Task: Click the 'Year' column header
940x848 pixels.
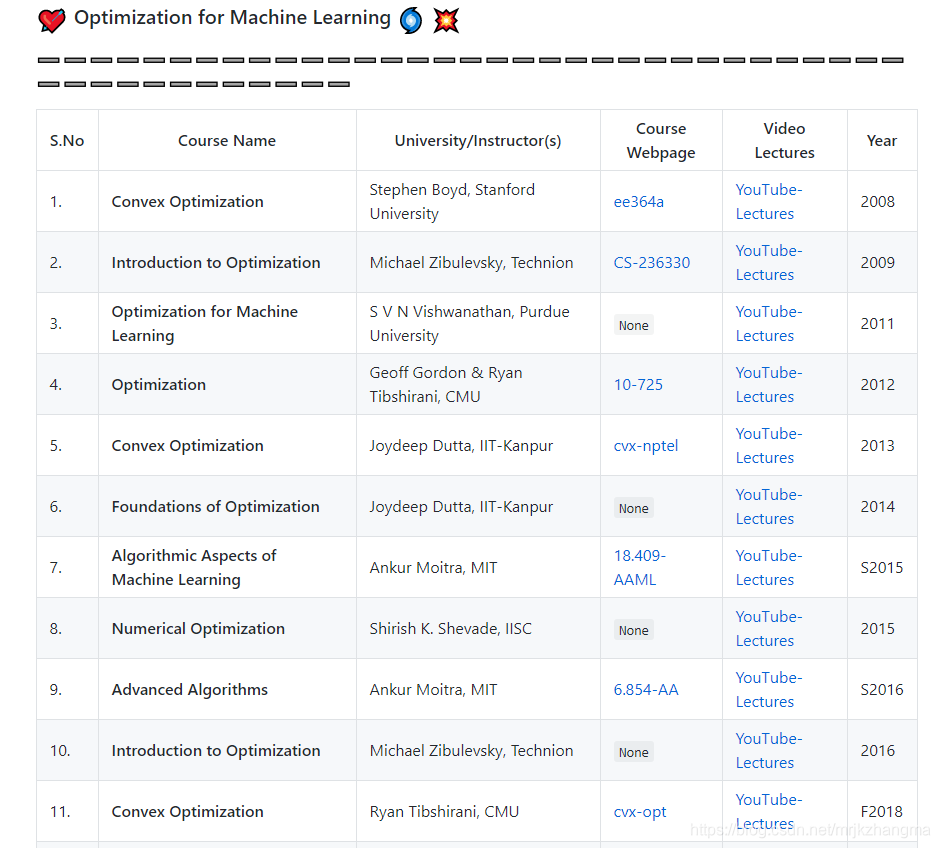Action: [x=881, y=141]
